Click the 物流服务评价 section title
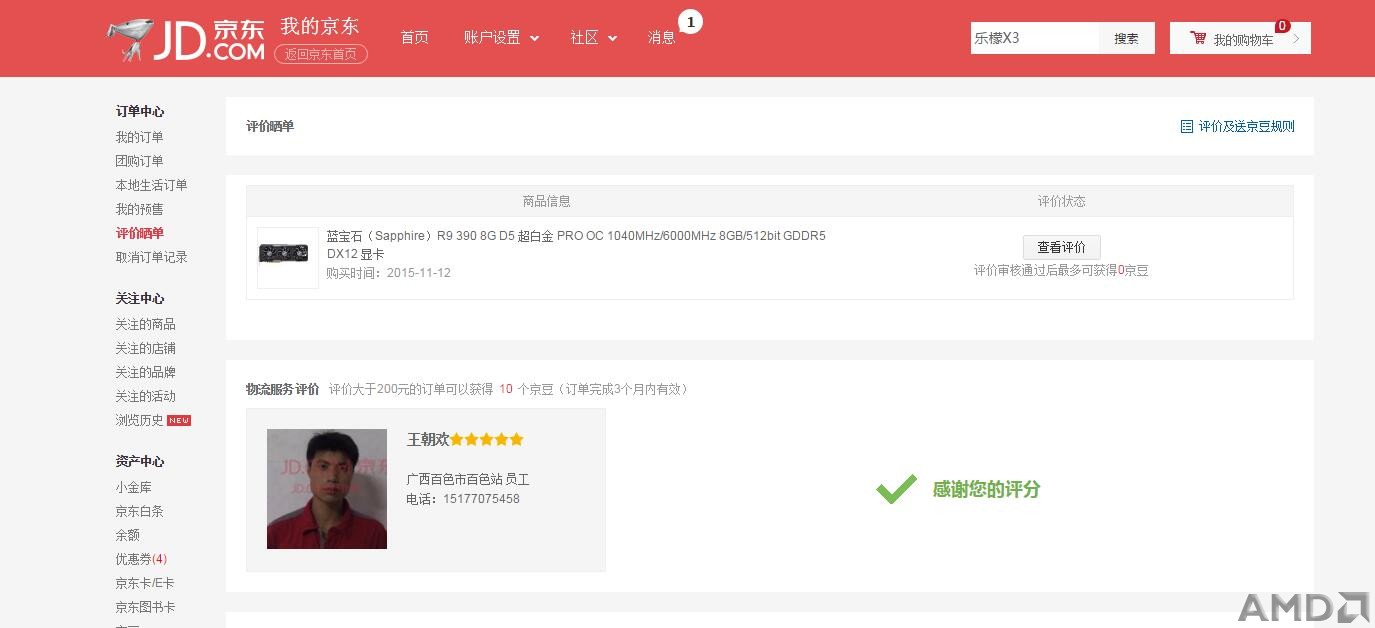The height and width of the screenshot is (628, 1375). (283, 389)
